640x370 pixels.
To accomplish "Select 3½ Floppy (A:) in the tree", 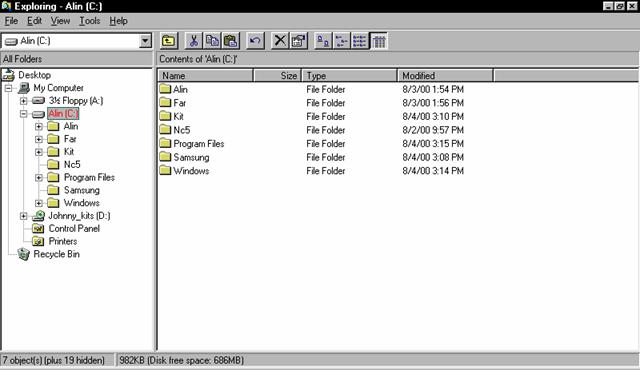I will point(76,100).
